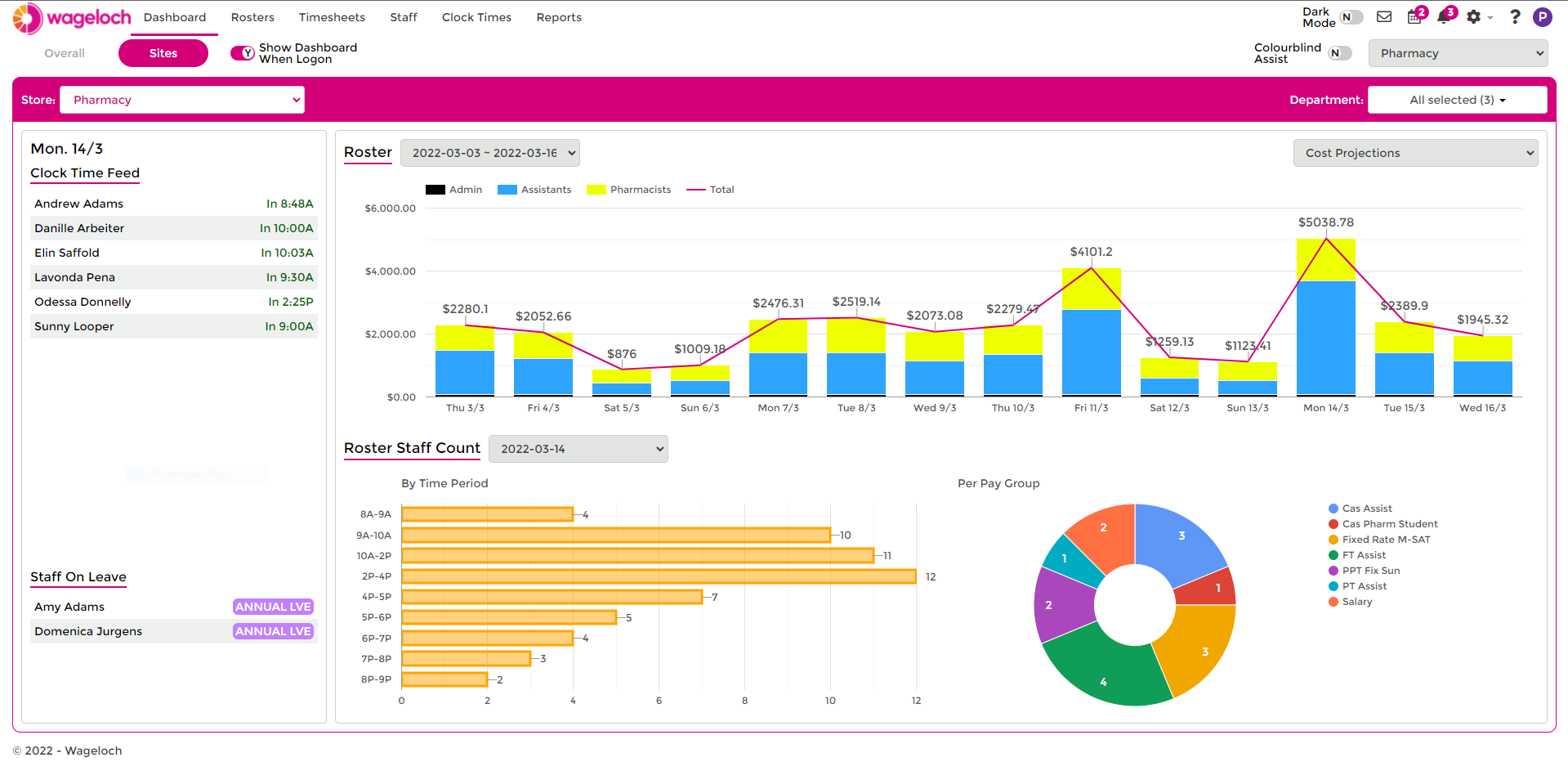The height and width of the screenshot is (762, 1568).
Task: Select Odessa Donnelly clock feed row
Action: click(x=174, y=302)
